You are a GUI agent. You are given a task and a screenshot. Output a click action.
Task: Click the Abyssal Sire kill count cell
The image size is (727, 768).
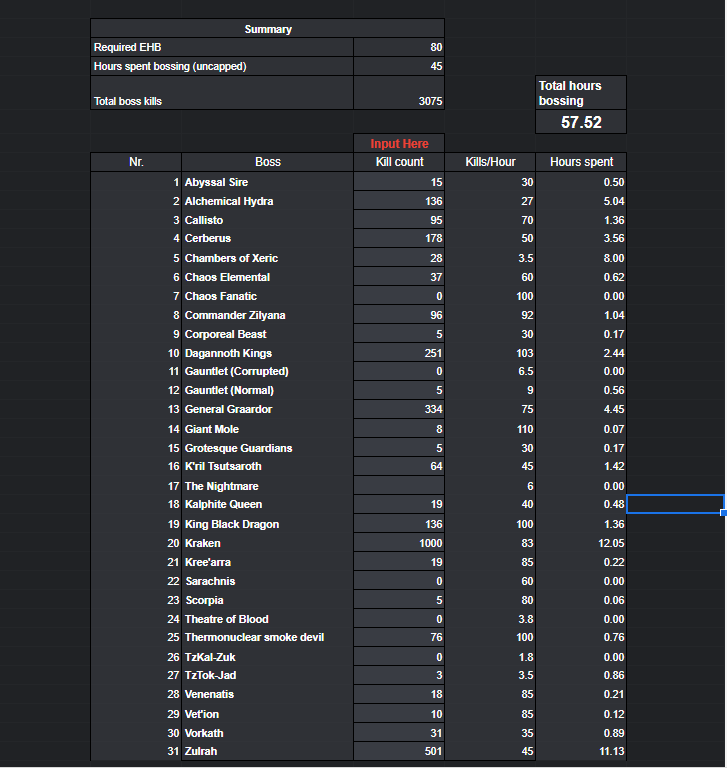pos(399,182)
